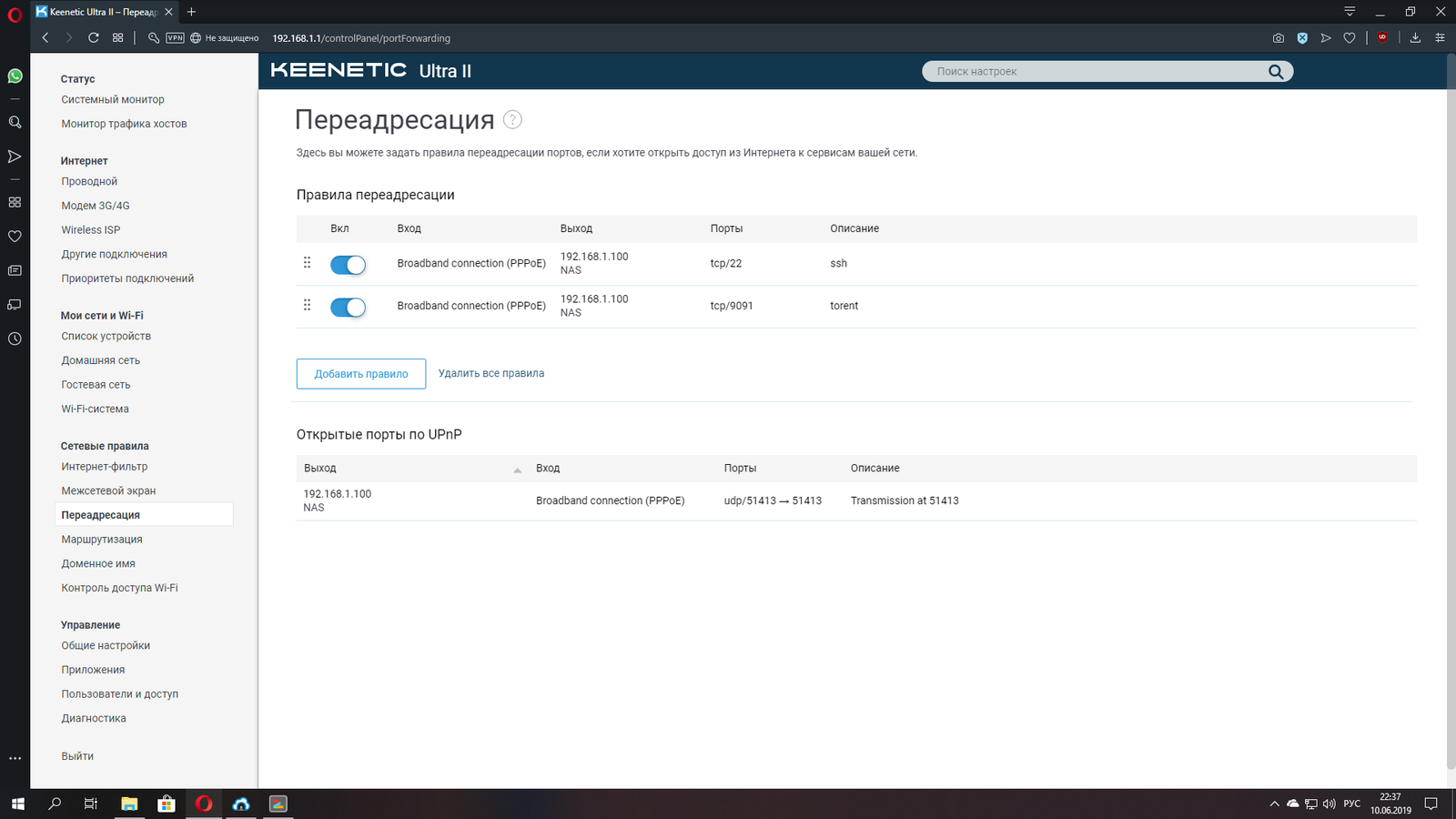Open Гостевая сеть page
Image resolution: width=1456 pixels, height=819 pixels.
(96, 385)
